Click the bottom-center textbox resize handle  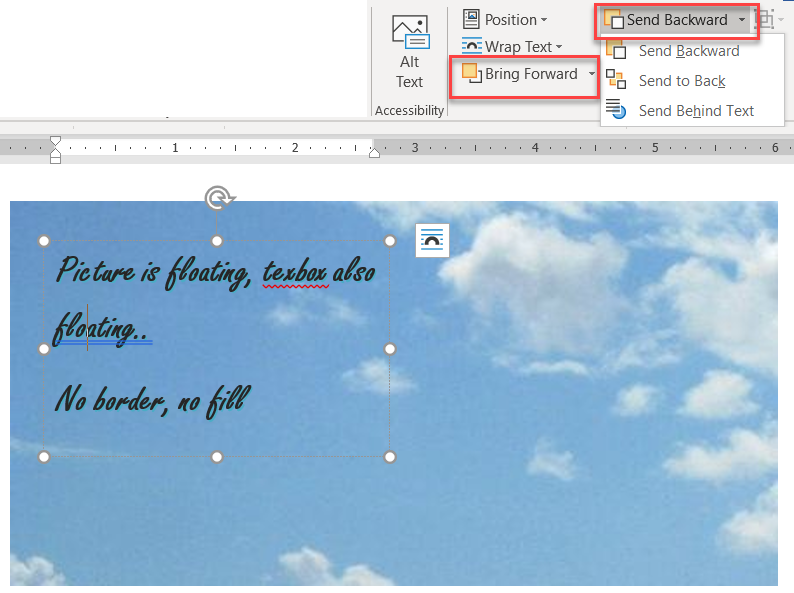[x=217, y=457]
